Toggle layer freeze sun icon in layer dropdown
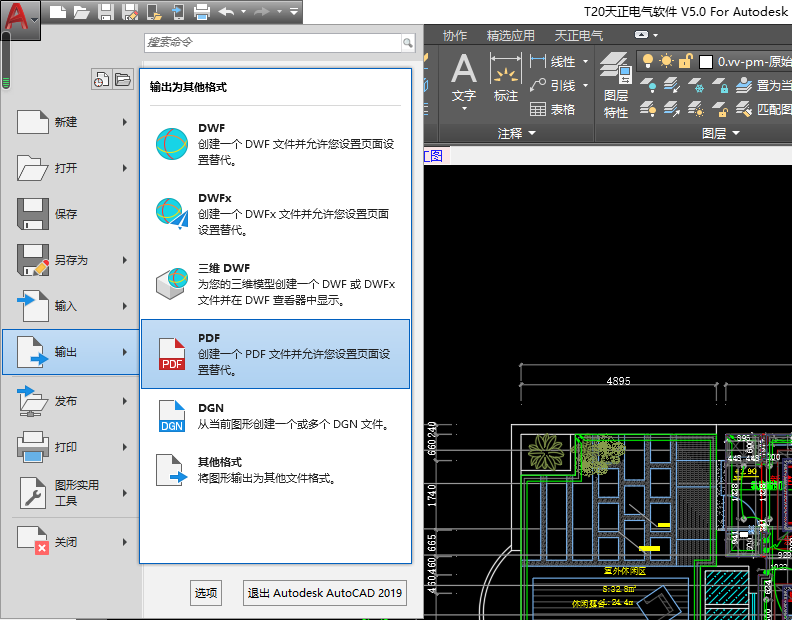This screenshot has width=792, height=620. [666, 62]
